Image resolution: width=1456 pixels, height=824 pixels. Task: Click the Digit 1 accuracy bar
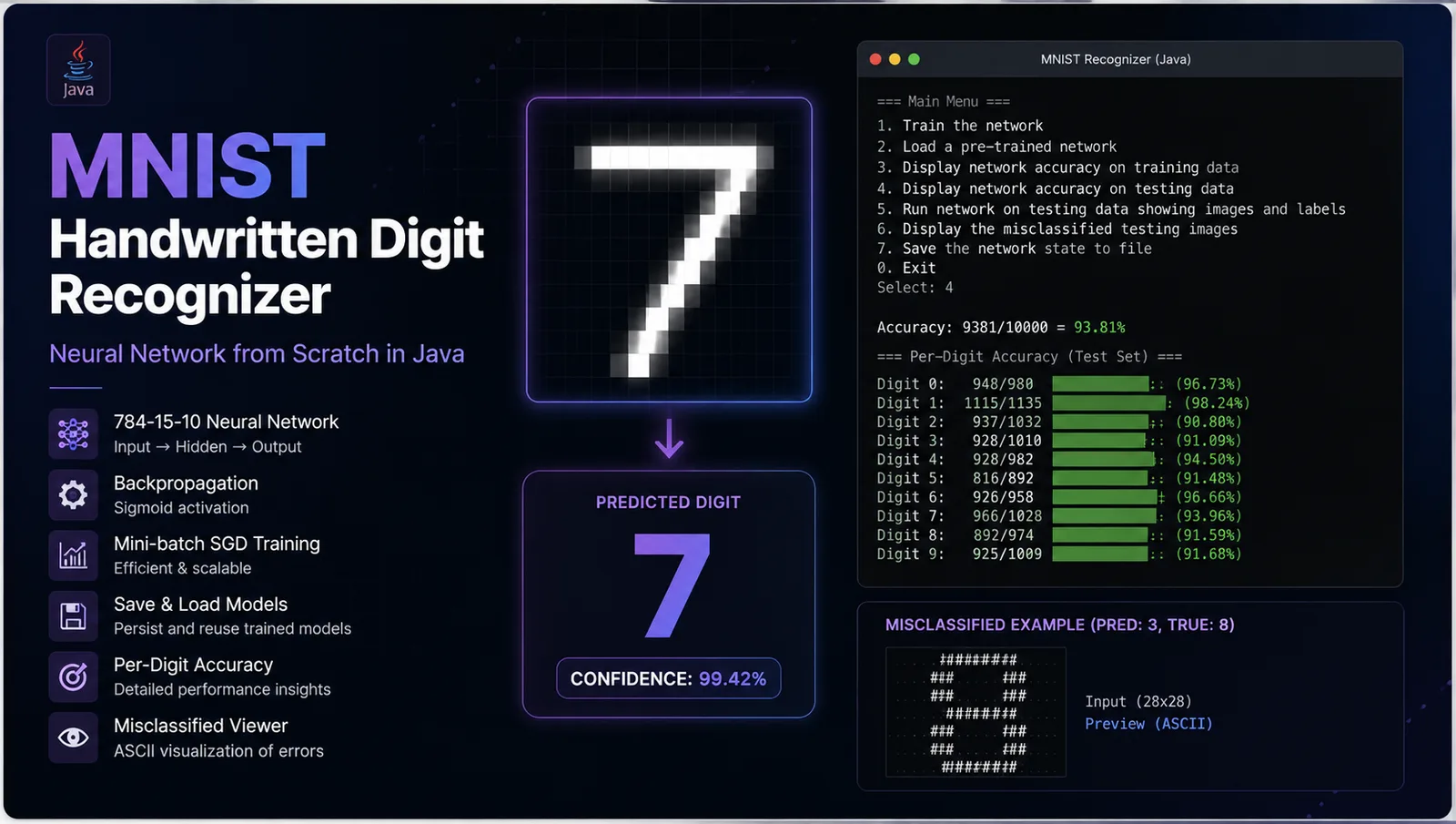(x=1109, y=402)
